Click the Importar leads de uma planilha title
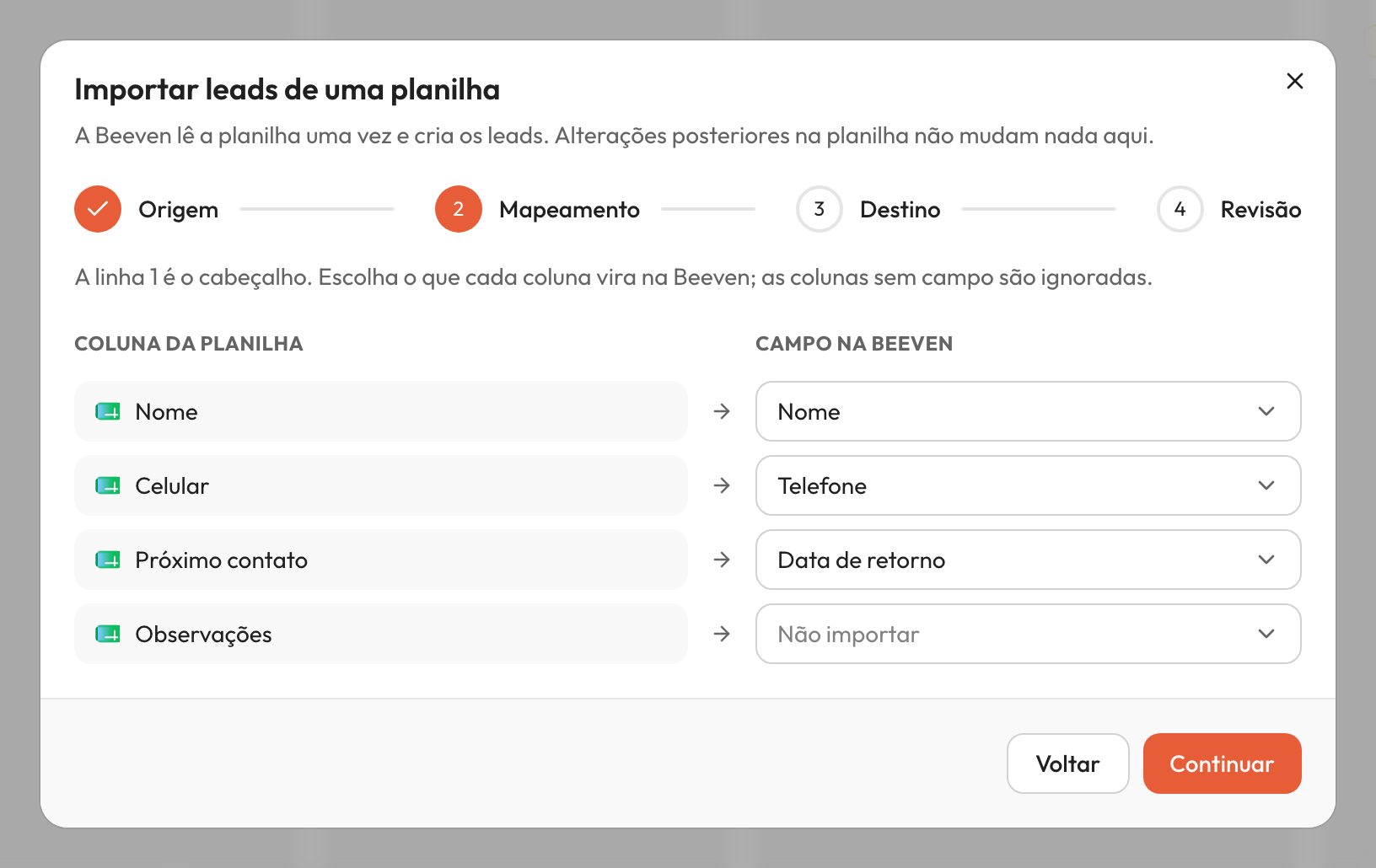 (x=288, y=89)
